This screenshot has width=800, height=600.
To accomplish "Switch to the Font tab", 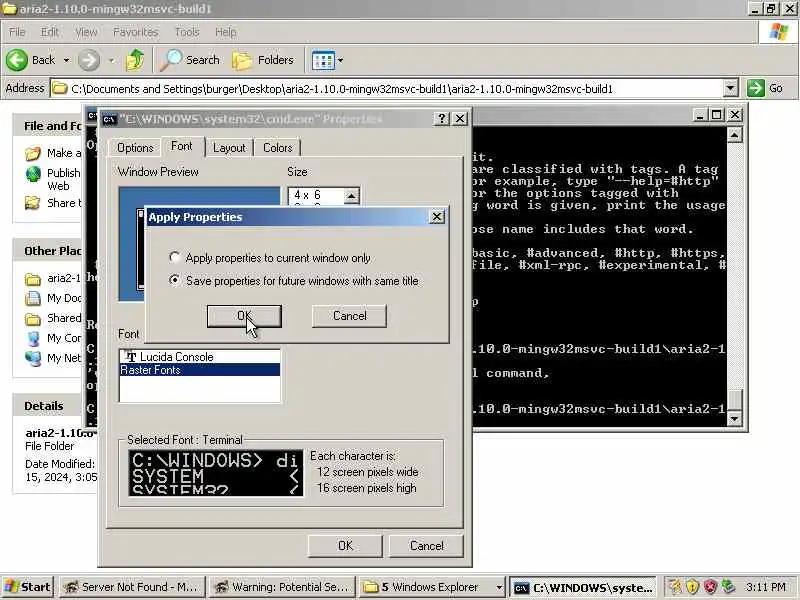I will (182, 146).
